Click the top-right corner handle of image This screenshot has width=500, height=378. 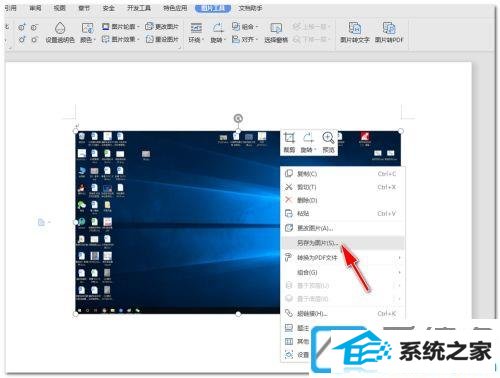pyautogui.click(x=401, y=131)
